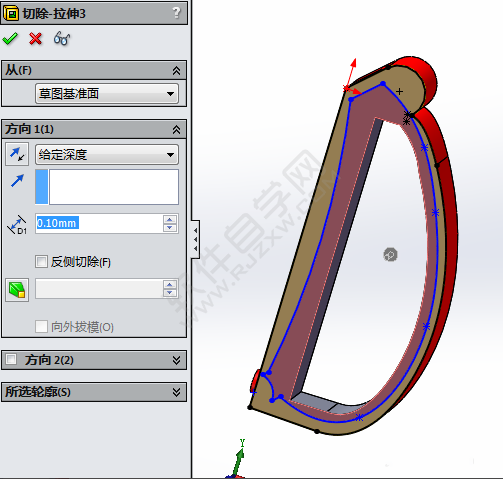Enable 方向 2(2) checkbox

pyautogui.click(x=11, y=359)
